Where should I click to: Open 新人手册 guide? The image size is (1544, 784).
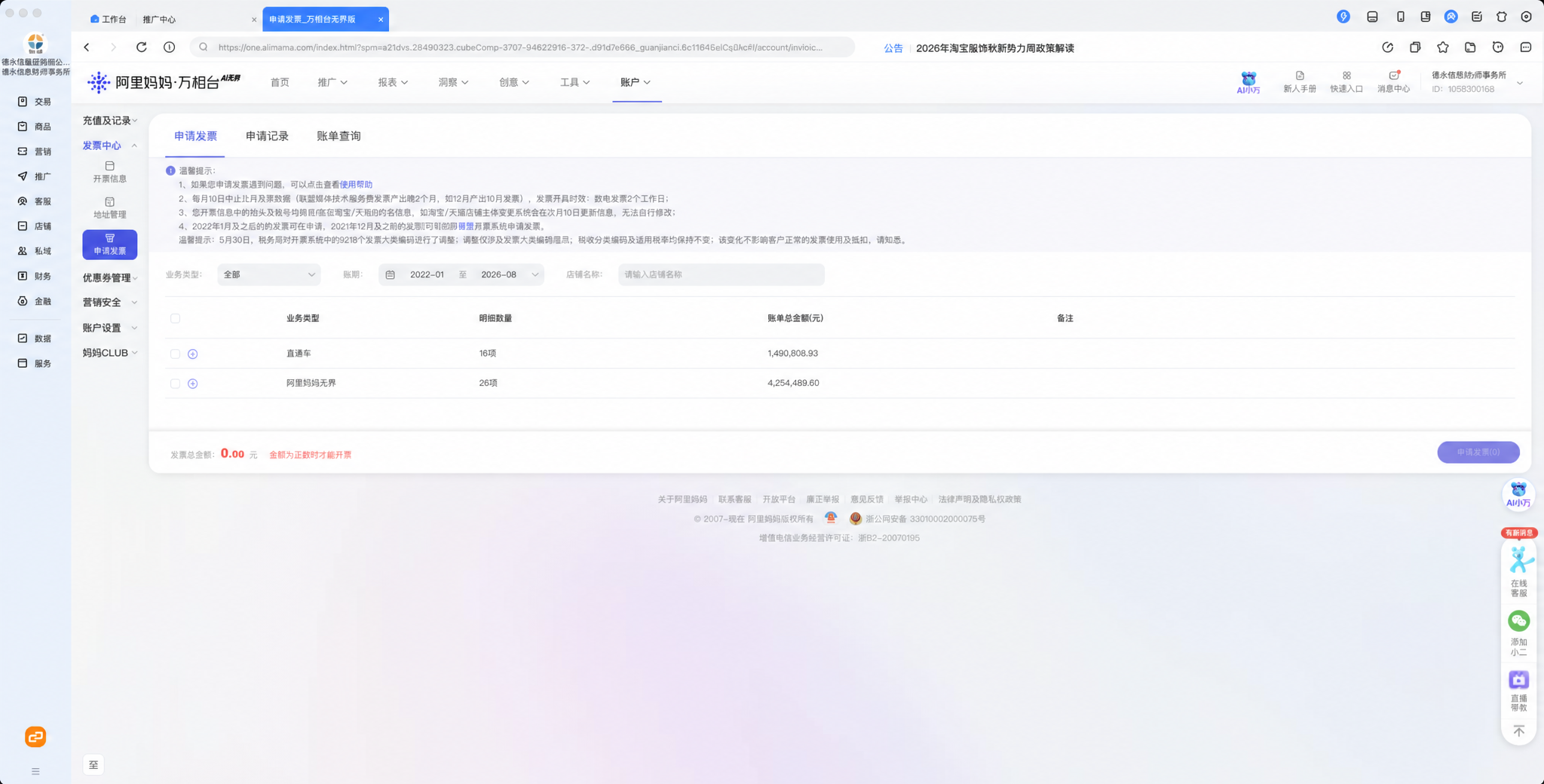[x=1300, y=82]
